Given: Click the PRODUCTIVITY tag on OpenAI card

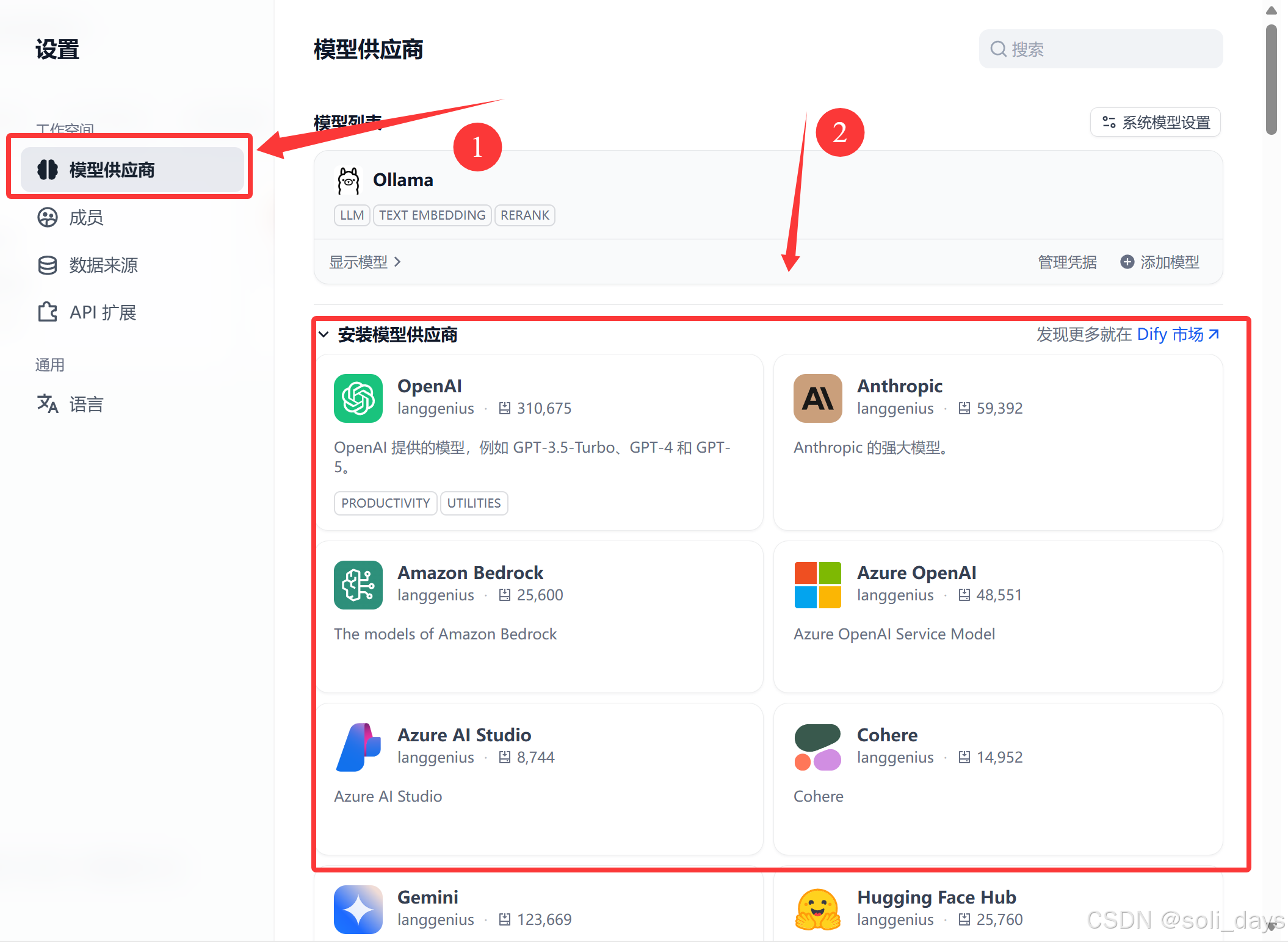Looking at the screenshot, I should click(385, 503).
